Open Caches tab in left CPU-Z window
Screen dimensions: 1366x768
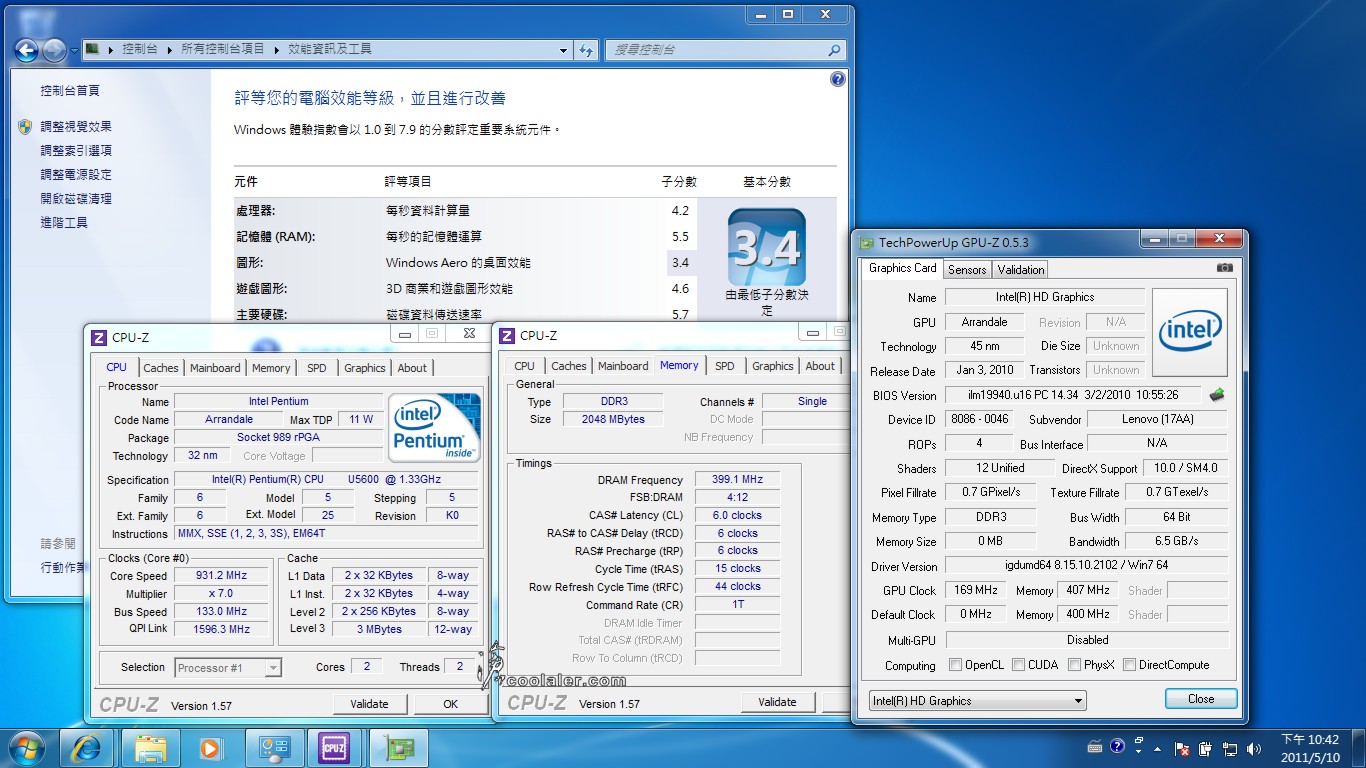161,368
